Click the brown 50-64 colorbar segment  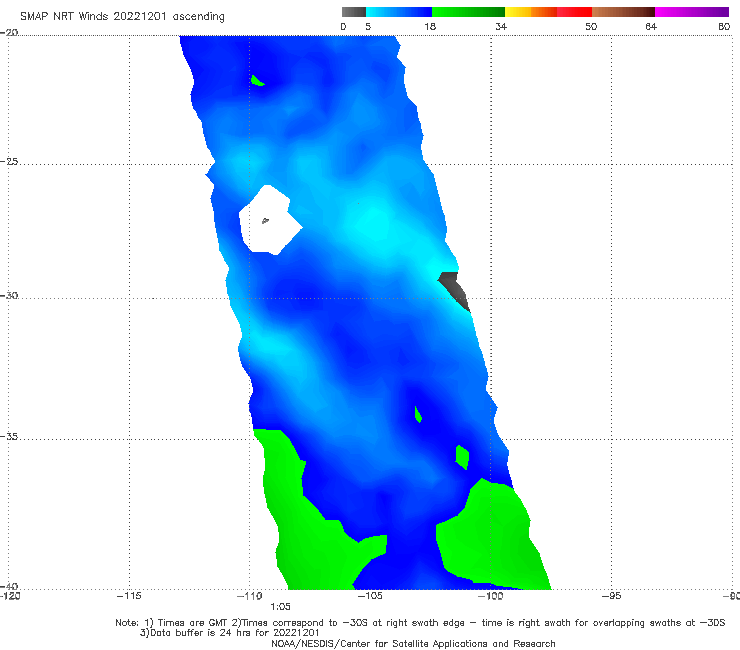(623, 12)
